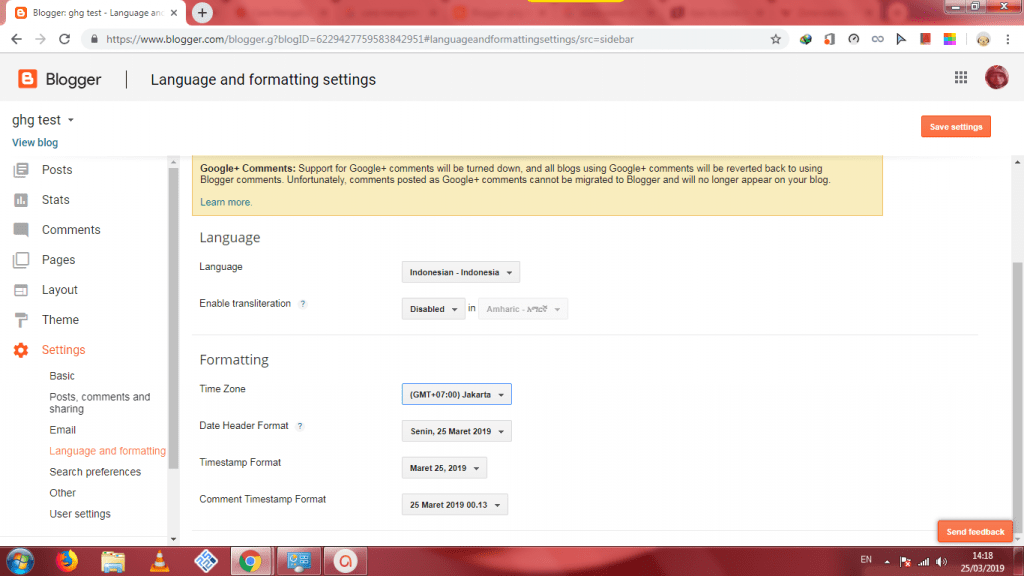The height and width of the screenshot is (576, 1024).
Task: Open the Comment Timestamp Format dropdown
Action: click(x=455, y=505)
